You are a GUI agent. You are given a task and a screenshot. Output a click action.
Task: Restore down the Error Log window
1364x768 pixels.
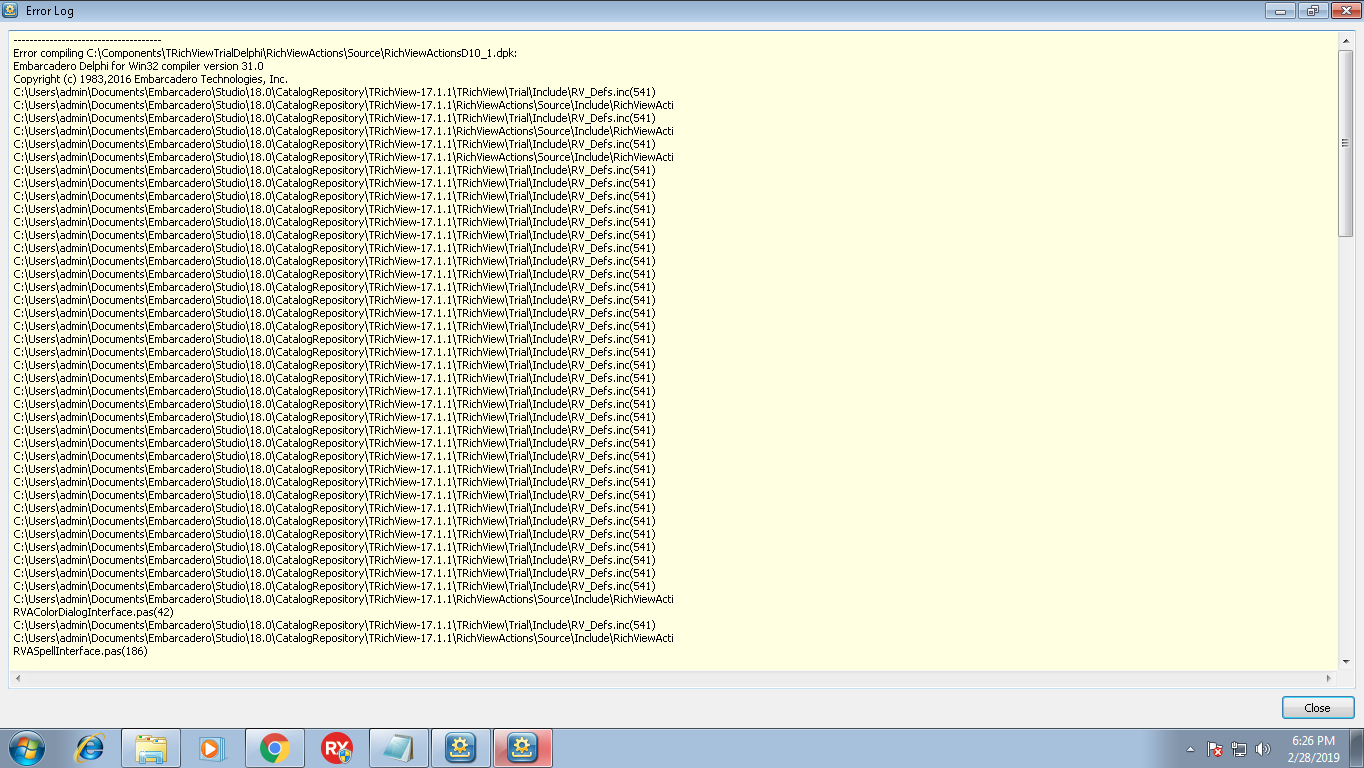click(x=1311, y=11)
